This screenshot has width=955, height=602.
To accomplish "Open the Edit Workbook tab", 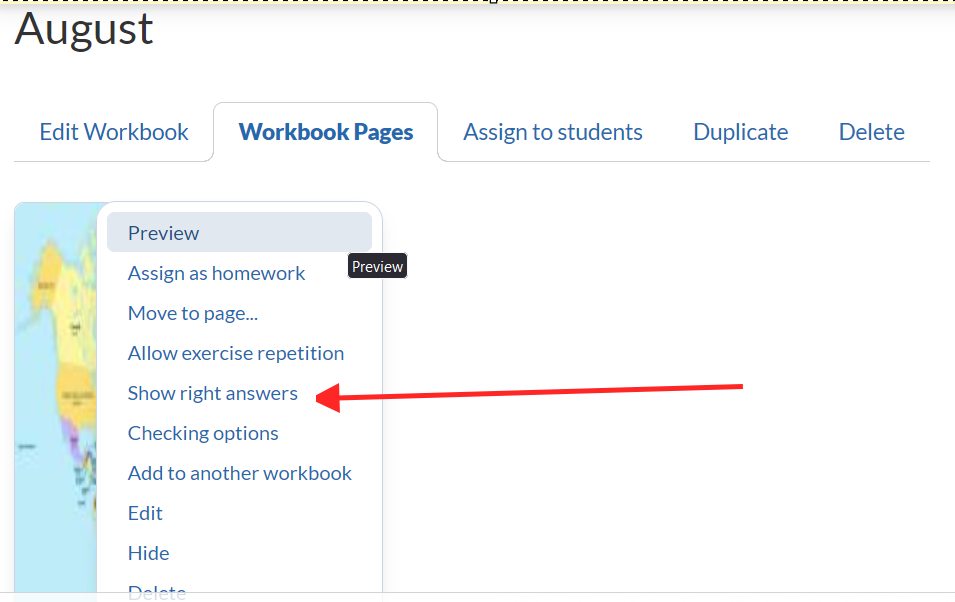I will pos(114,132).
